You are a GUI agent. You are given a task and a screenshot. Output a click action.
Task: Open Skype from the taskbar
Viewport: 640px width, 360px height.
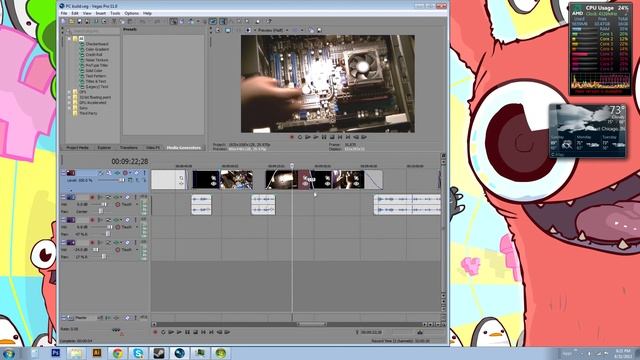(x=138, y=353)
